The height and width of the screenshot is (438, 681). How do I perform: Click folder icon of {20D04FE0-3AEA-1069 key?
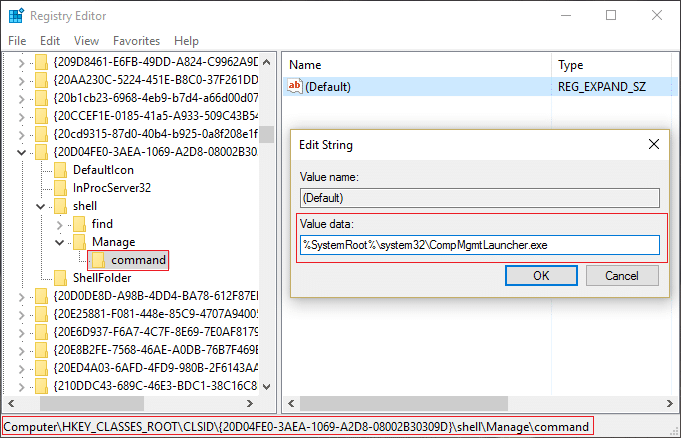tap(41, 152)
